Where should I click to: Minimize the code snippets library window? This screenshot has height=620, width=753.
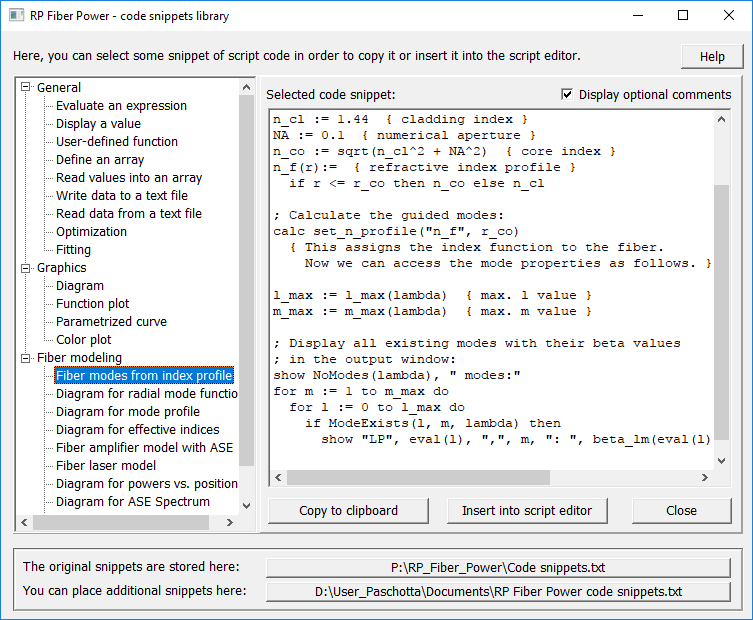[x=638, y=15]
